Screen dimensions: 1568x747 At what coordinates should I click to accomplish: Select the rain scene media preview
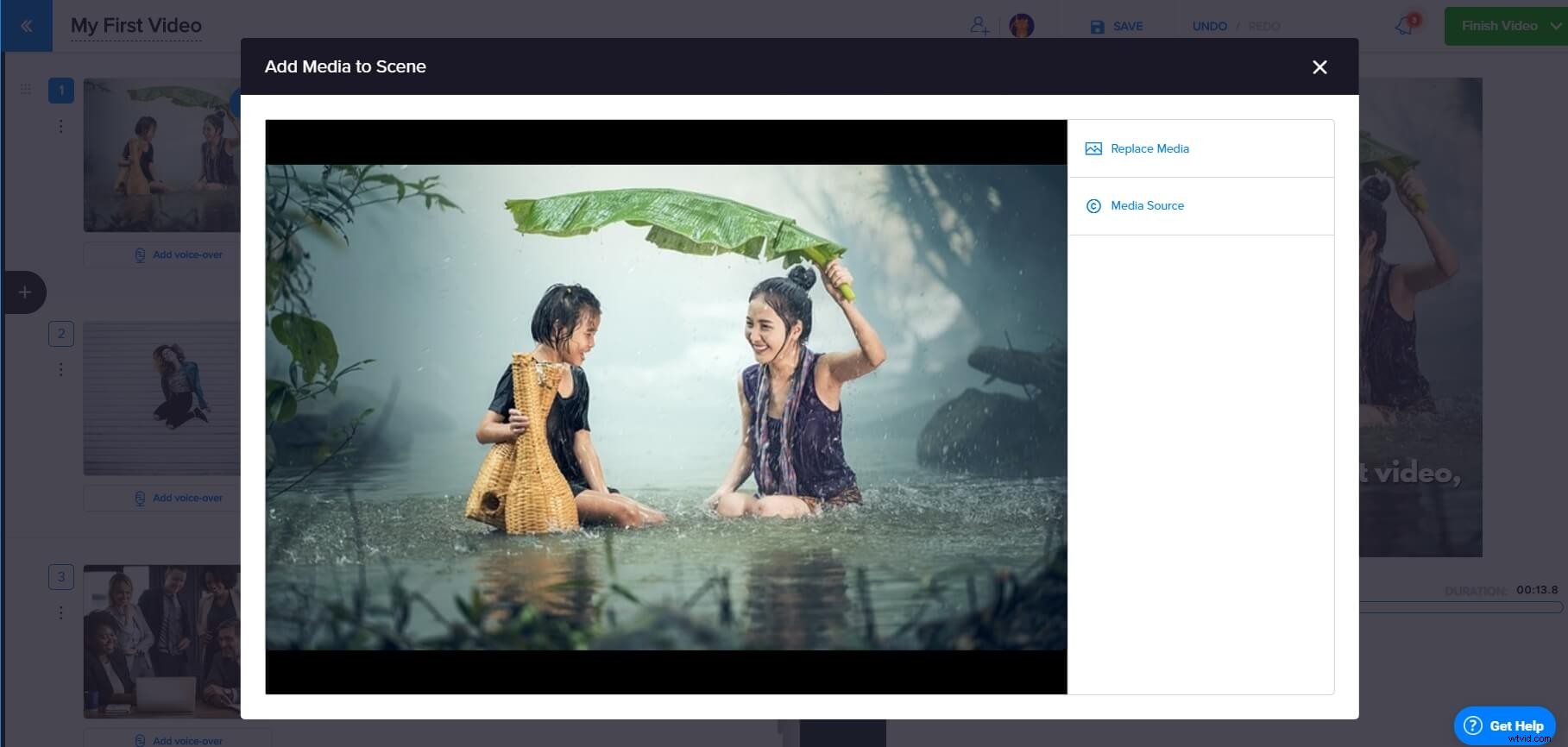point(666,407)
